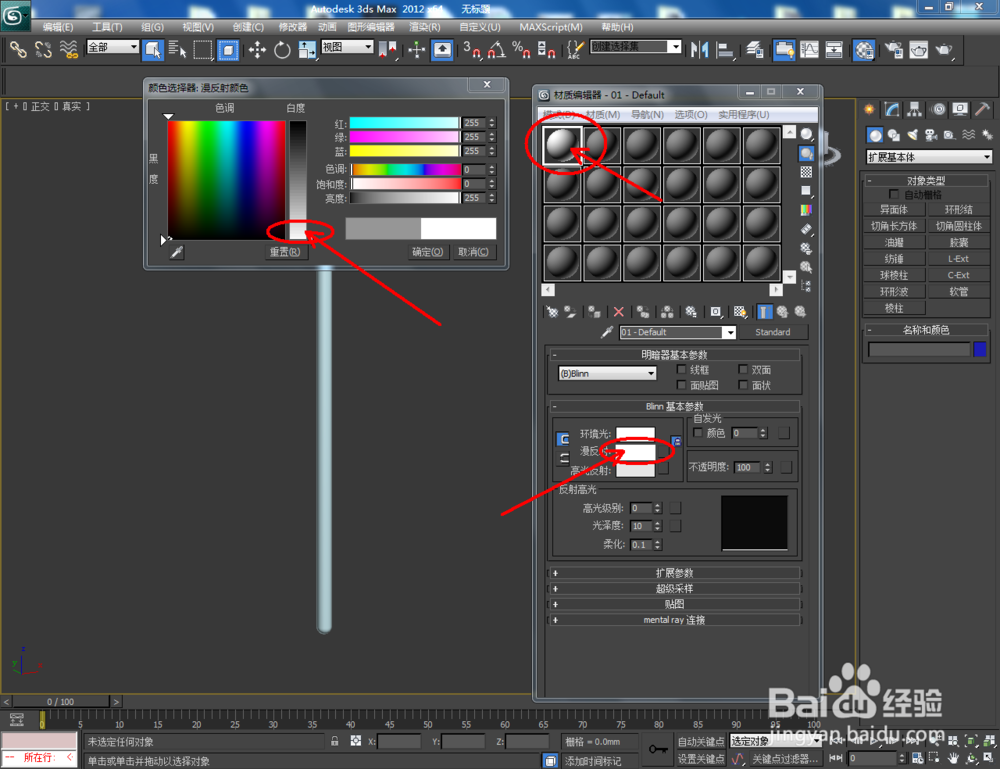Viewport: 1000px width, 769px height.
Task: Pick color with eyedropper in color selector
Action: click(x=177, y=253)
